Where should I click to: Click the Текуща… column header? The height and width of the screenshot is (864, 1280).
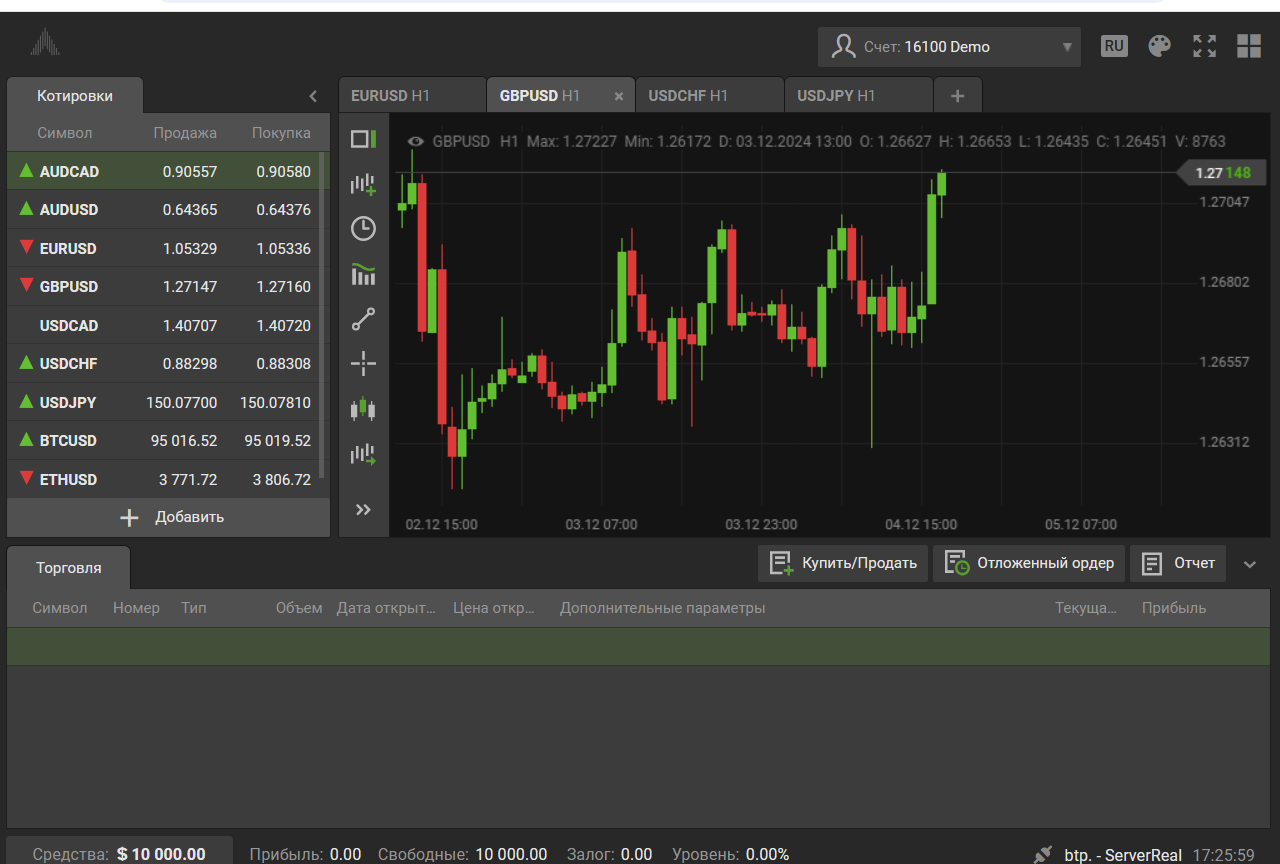[1086, 608]
